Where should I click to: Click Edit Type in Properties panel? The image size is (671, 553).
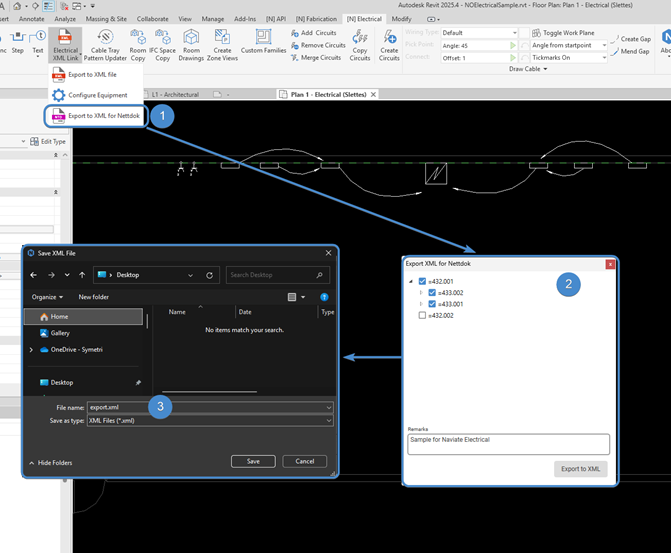click(48, 142)
